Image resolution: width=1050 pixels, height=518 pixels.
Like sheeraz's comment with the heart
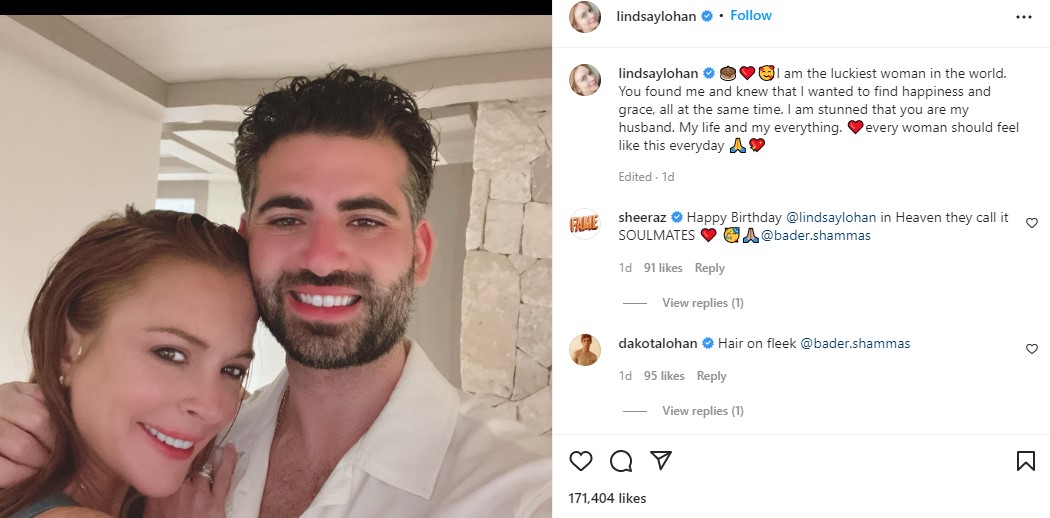coord(1031,223)
